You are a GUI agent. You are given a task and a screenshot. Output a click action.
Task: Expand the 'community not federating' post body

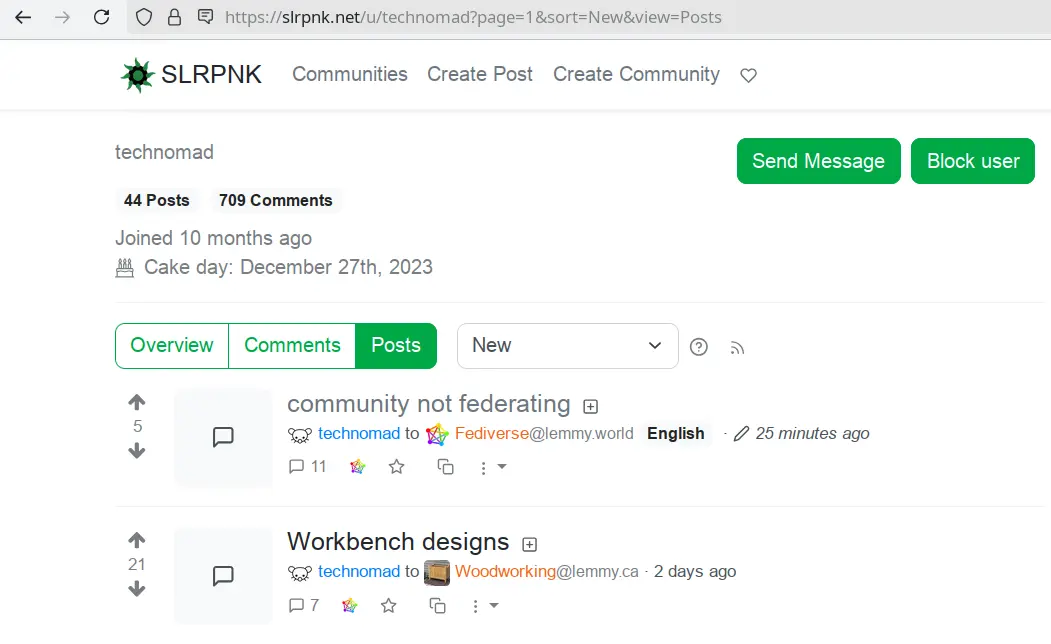[x=590, y=406]
